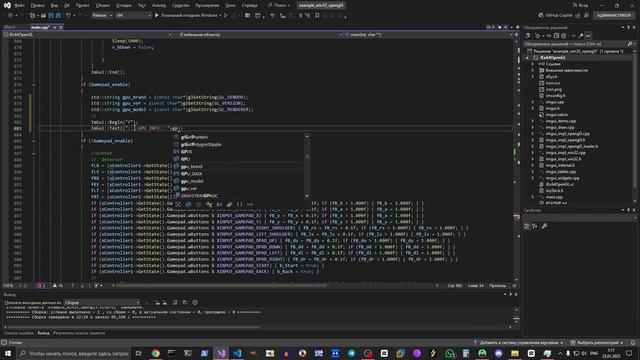Click the Undo arrow in the toolbar
640x360 pixels.
(68, 16)
